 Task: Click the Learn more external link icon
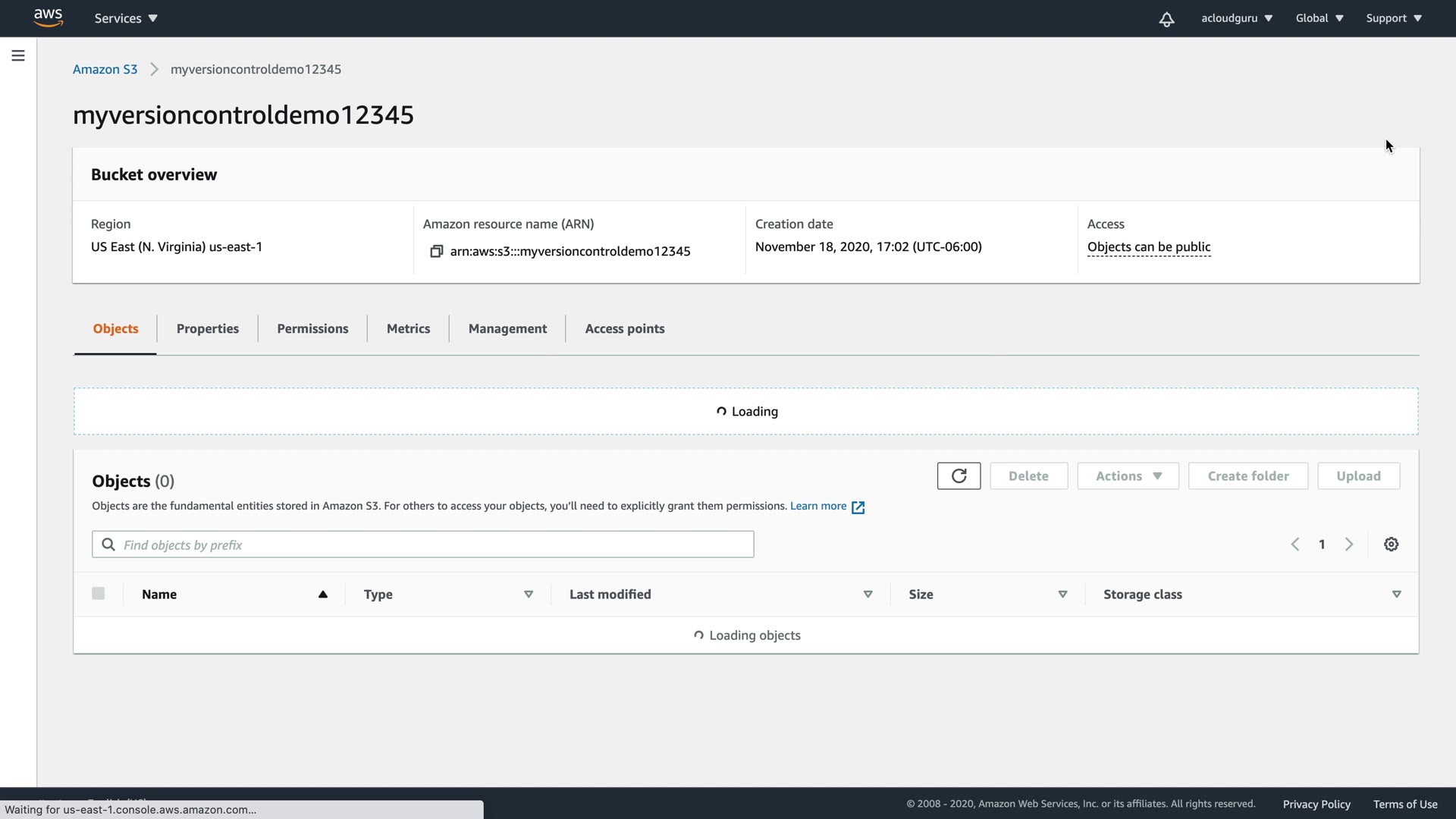pos(858,507)
